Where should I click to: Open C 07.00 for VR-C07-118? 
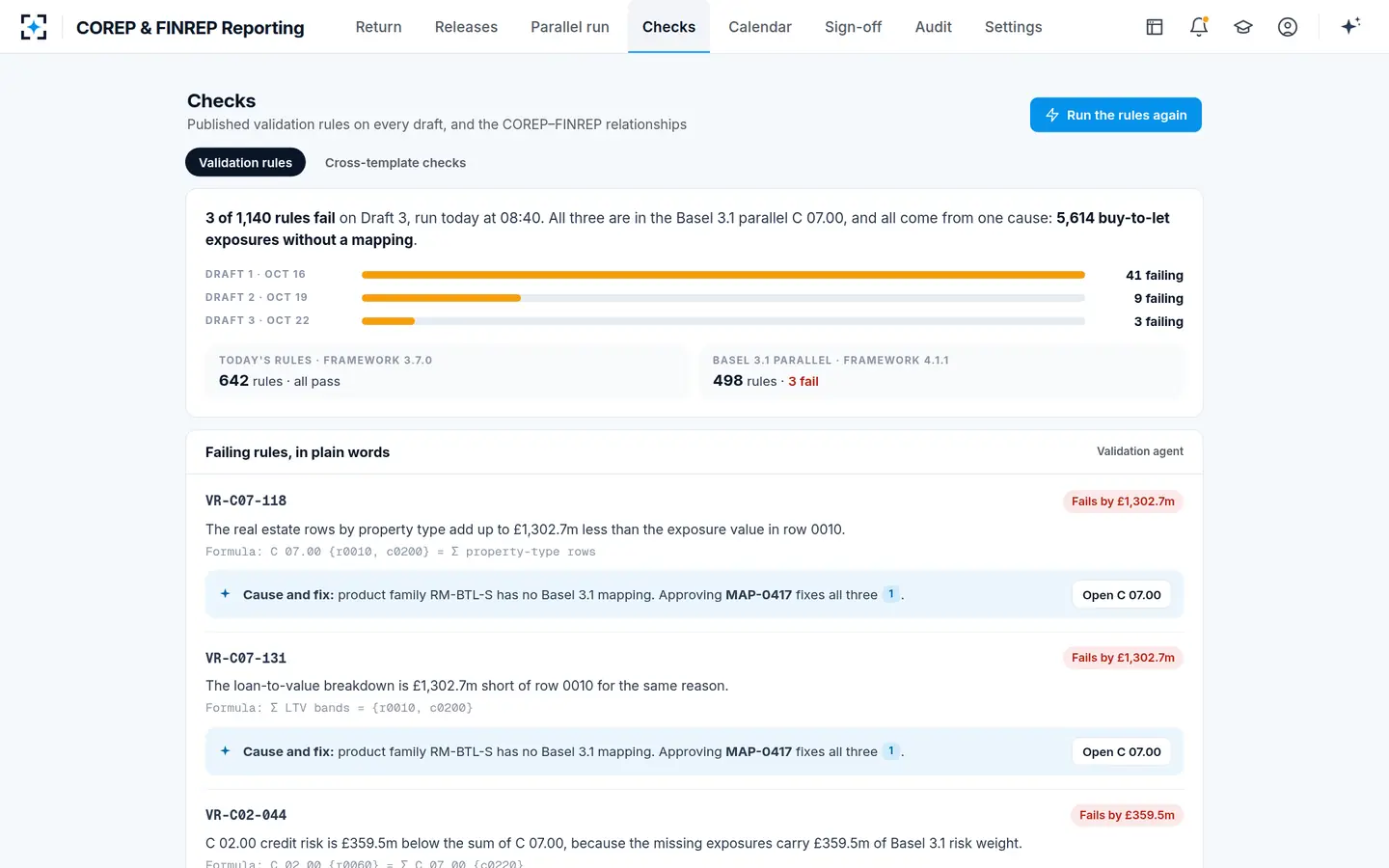click(1121, 595)
